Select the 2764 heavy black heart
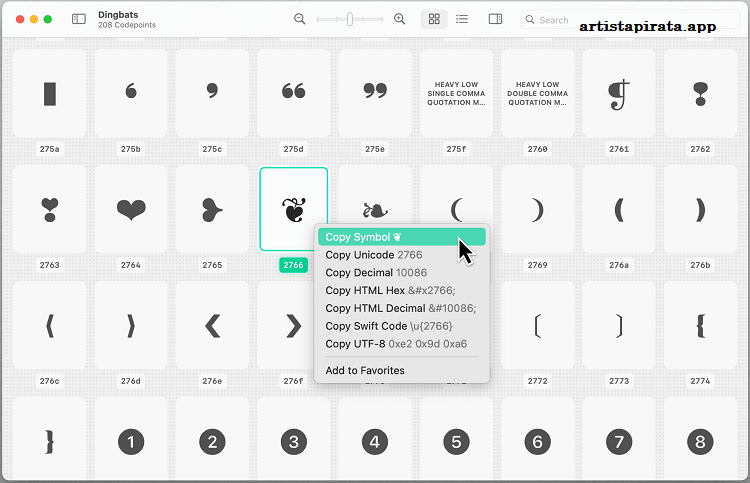 [x=131, y=209]
